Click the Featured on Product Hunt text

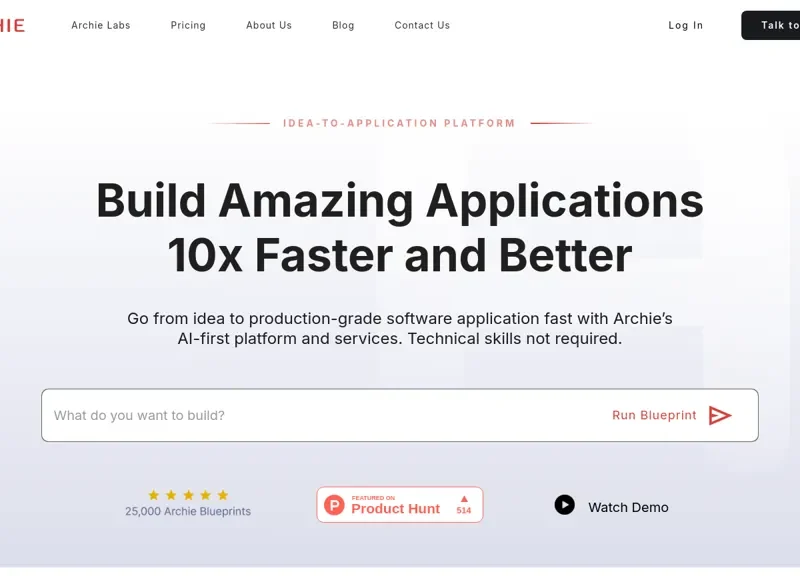(395, 508)
